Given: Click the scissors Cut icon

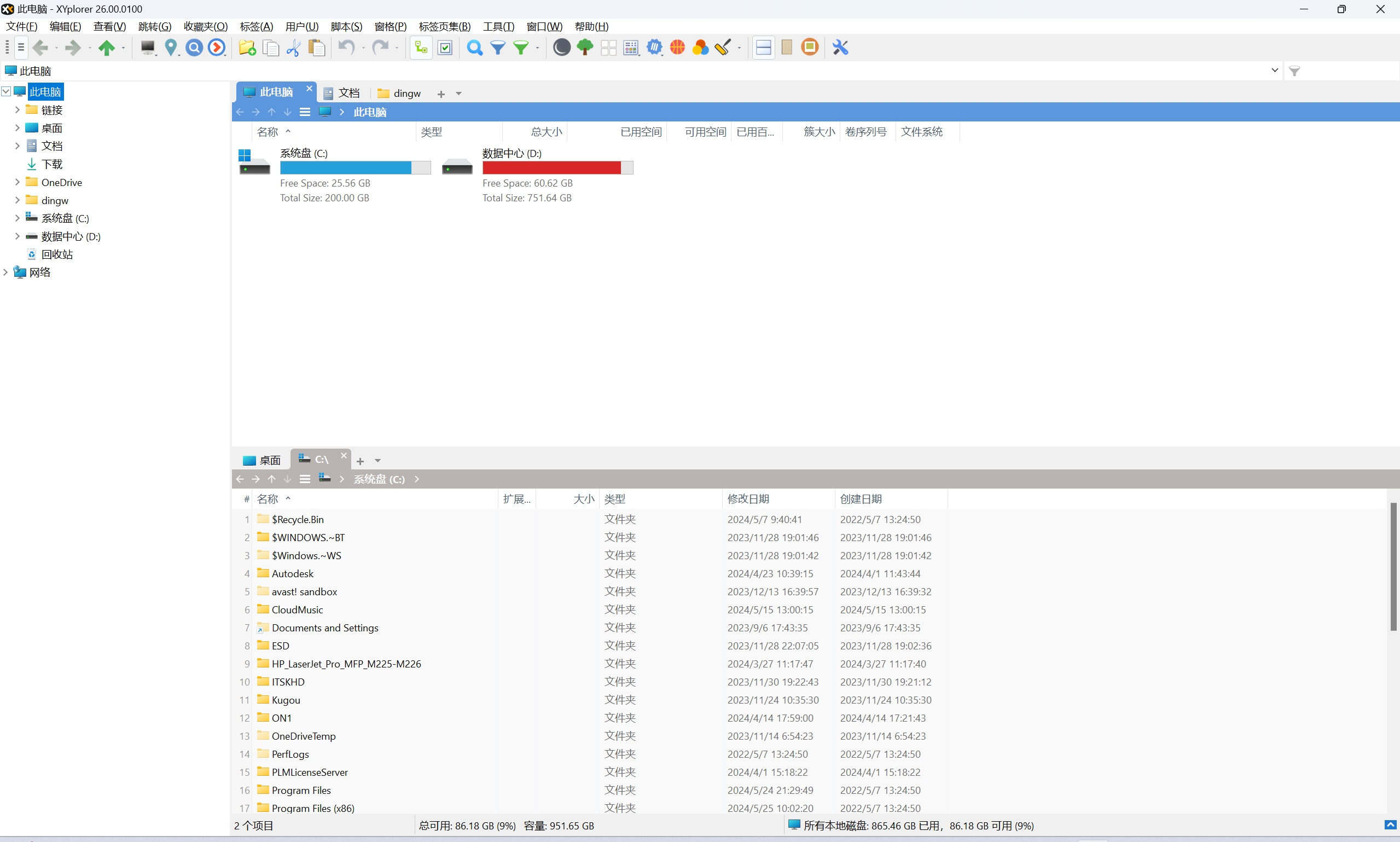Looking at the screenshot, I should (x=293, y=48).
